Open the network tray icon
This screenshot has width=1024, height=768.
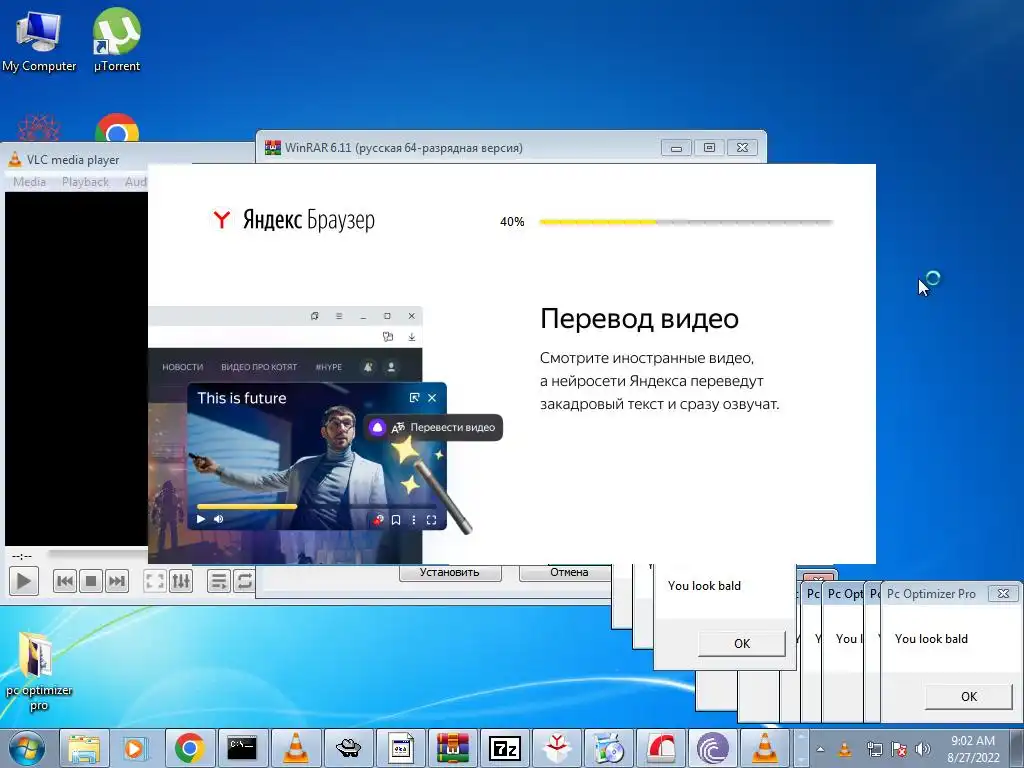[x=874, y=749]
